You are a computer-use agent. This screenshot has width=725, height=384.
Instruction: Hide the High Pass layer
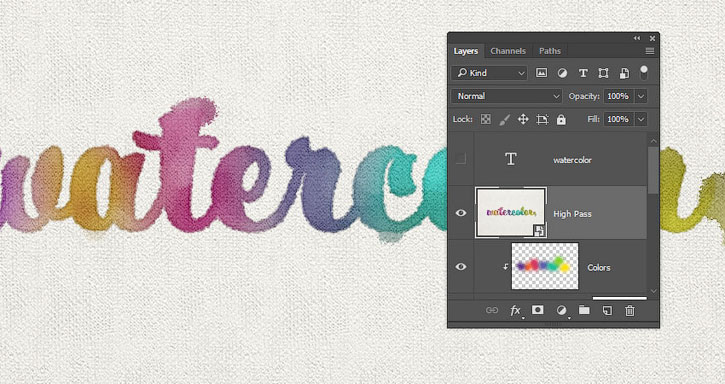pos(461,213)
